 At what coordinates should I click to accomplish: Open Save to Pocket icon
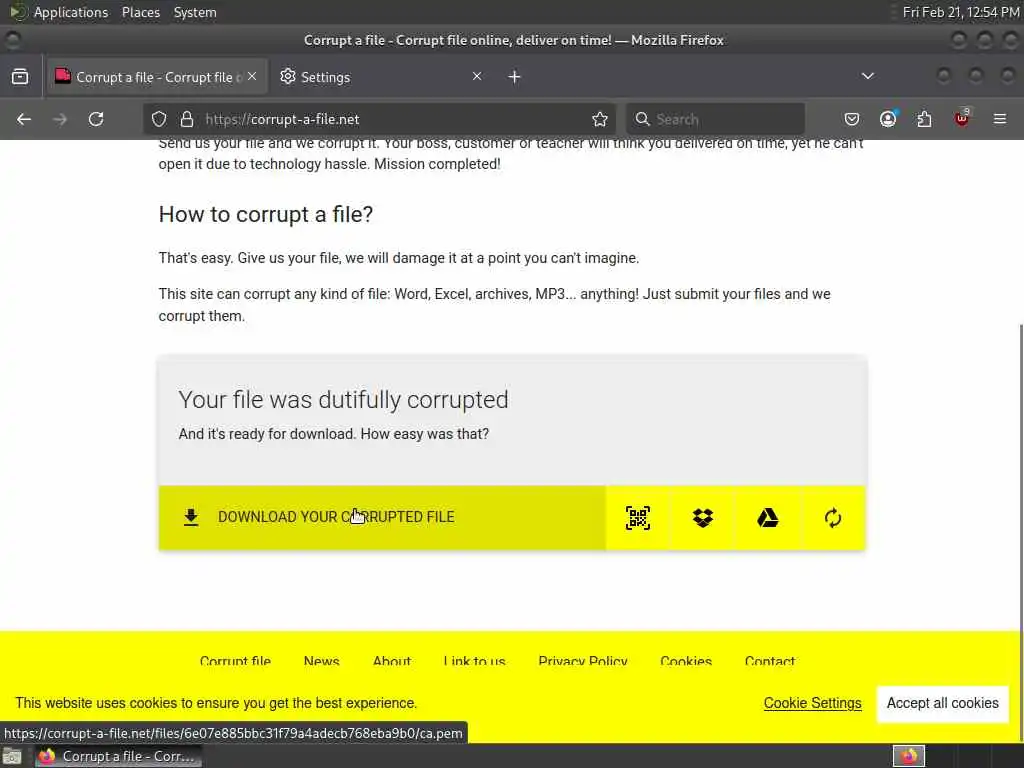tap(852, 119)
